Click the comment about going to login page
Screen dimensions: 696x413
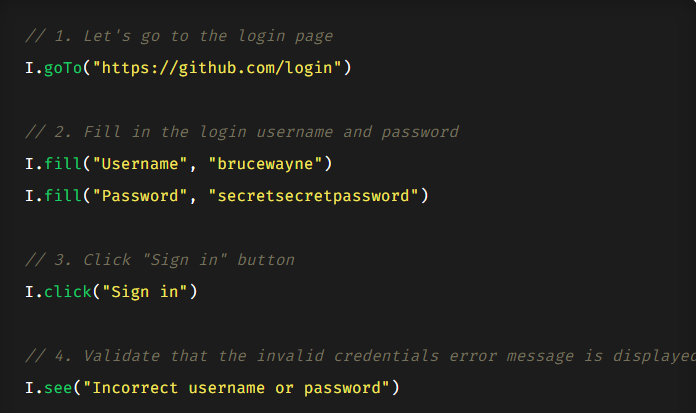tap(179, 36)
